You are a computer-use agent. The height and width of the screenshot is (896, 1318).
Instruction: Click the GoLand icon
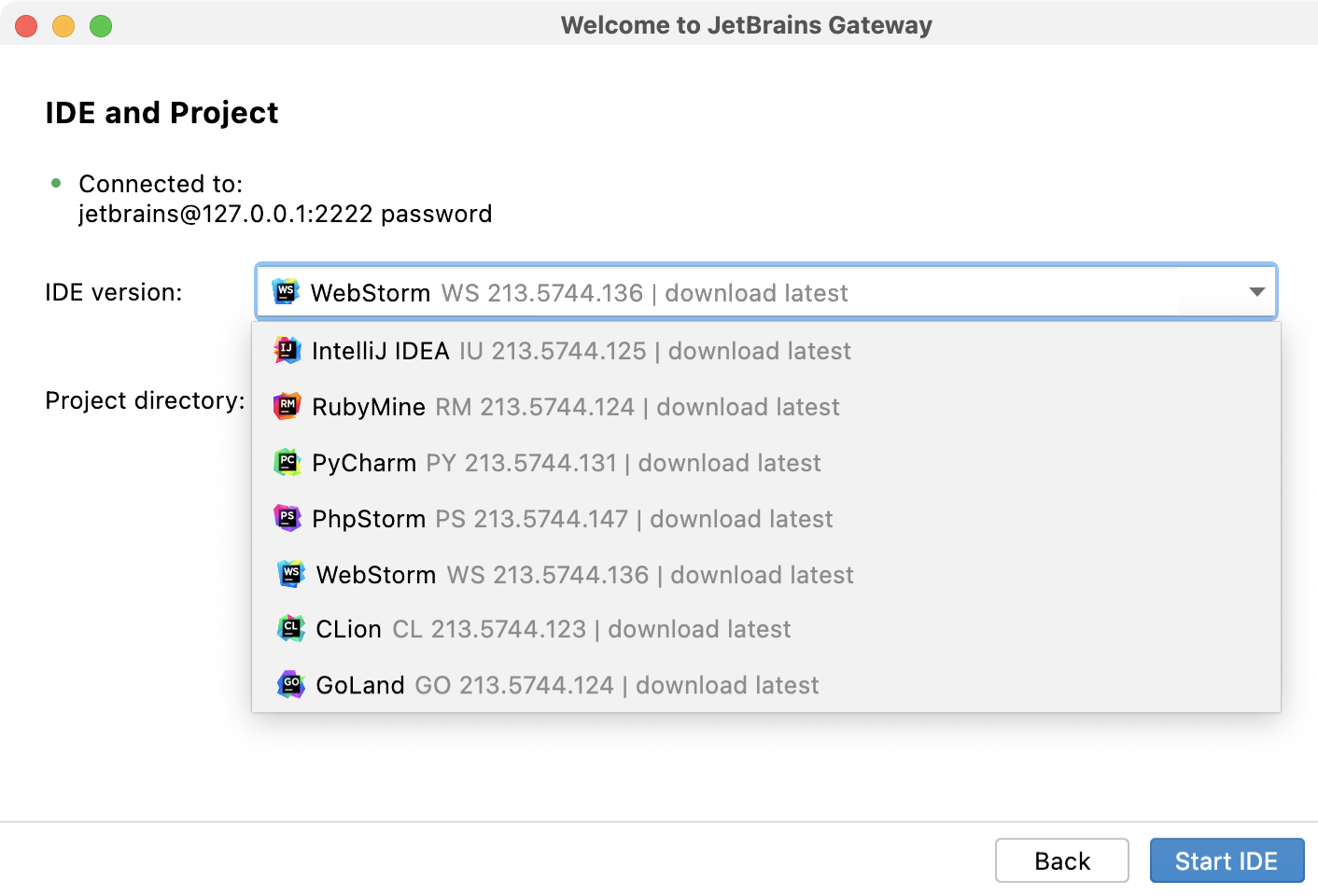pyautogui.click(x=289, y=684)
